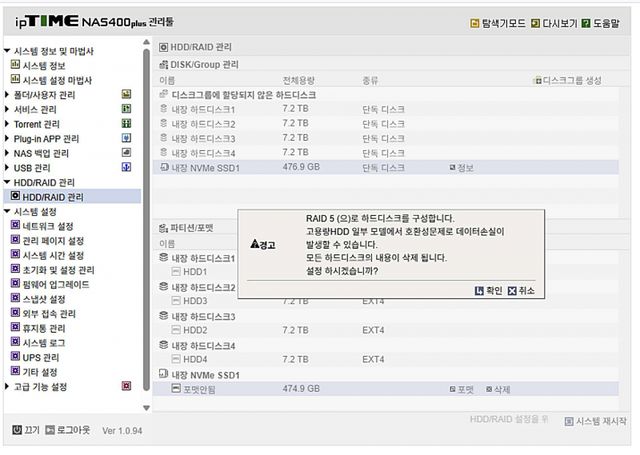Click 확인 to confirm RAID 5 setup
The height and width of the screenshot is (455, 640).
click(x=488, y=291)
